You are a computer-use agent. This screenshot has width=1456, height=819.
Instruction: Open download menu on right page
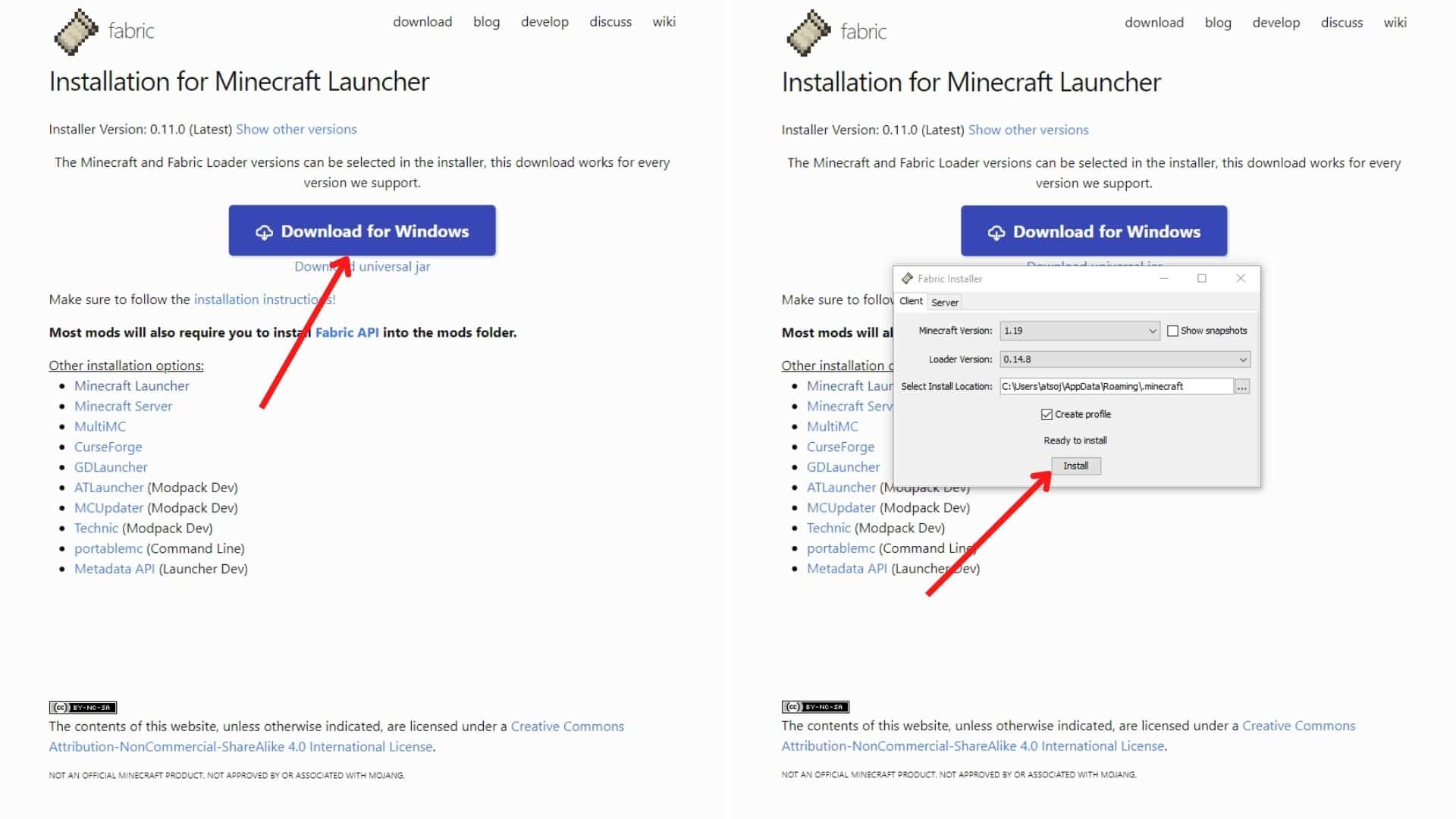(1154, 23)
